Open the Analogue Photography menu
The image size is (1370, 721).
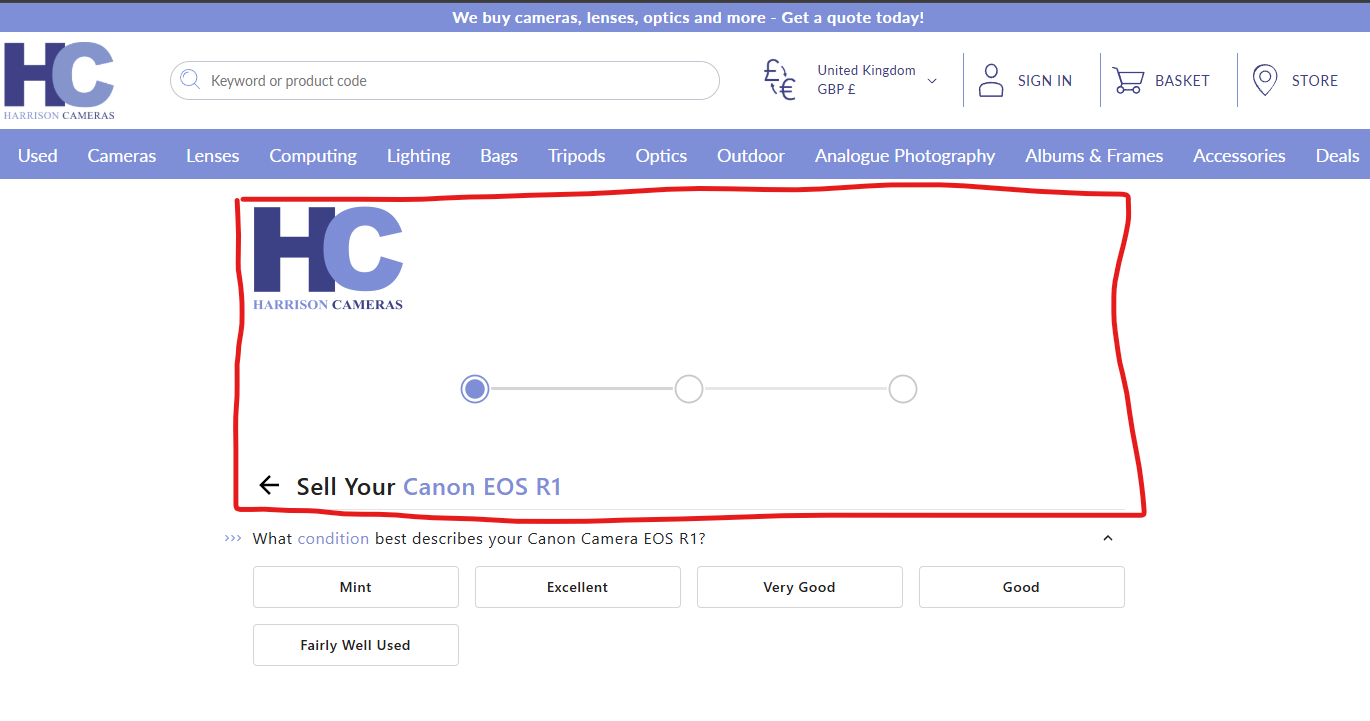pos(905,155)
